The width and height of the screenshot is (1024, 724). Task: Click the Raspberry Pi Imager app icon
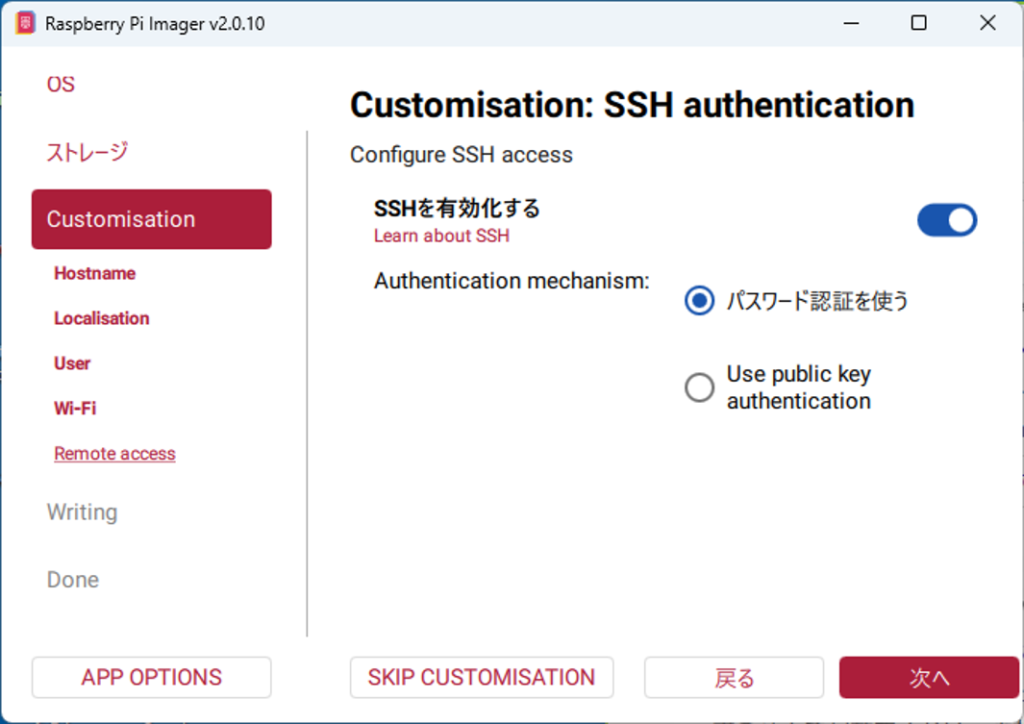[x=25, y=24]
